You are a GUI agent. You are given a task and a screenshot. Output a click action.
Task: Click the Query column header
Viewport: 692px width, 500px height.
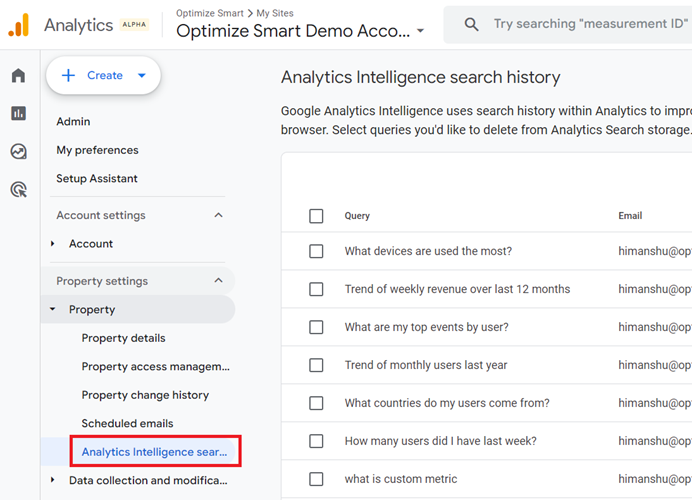357,216
